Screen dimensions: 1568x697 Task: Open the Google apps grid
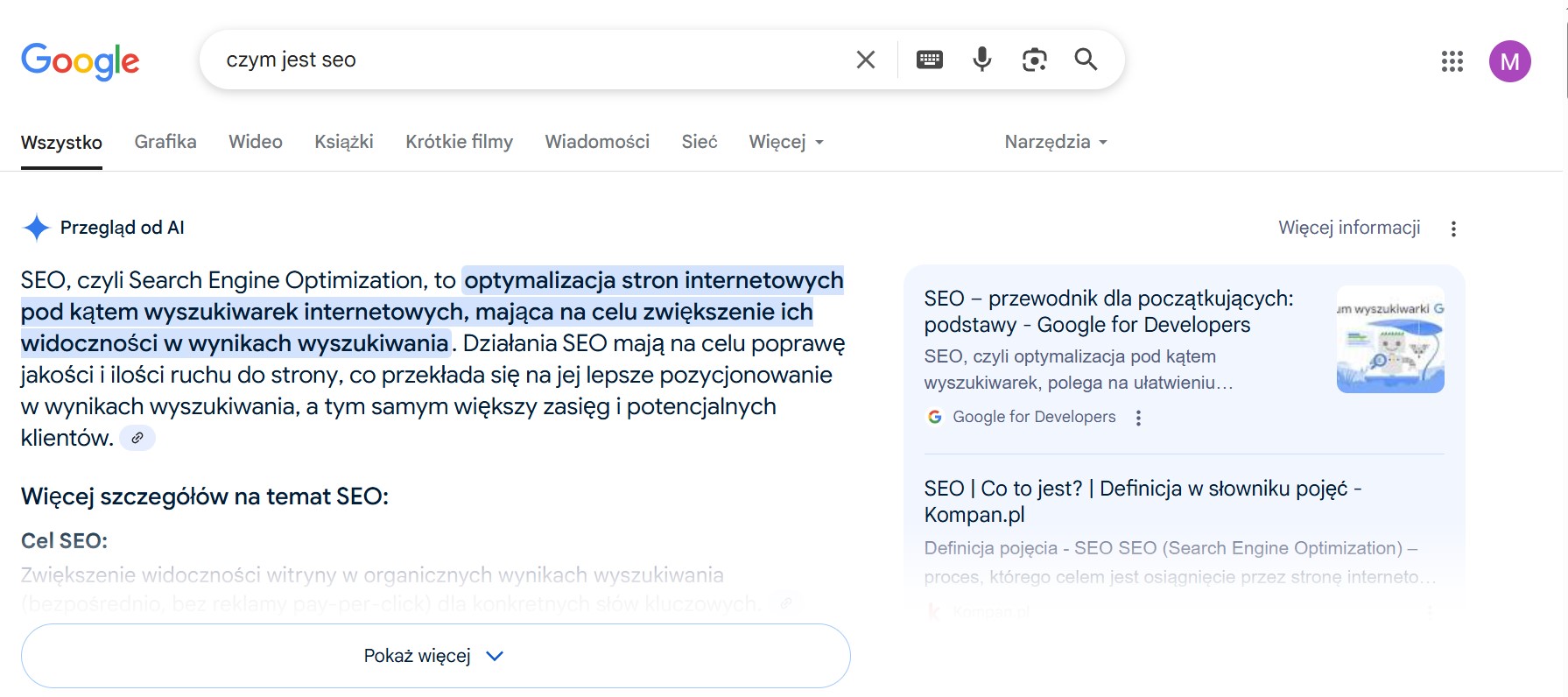tap(1452, 61)
